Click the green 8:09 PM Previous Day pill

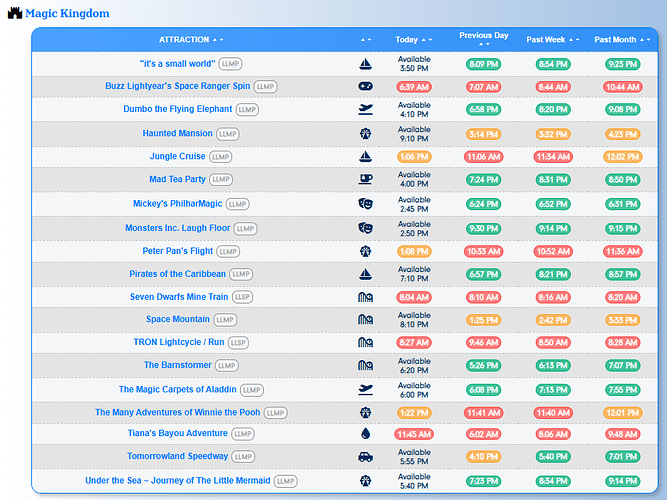pyautogui.click(x=484, y=64)
